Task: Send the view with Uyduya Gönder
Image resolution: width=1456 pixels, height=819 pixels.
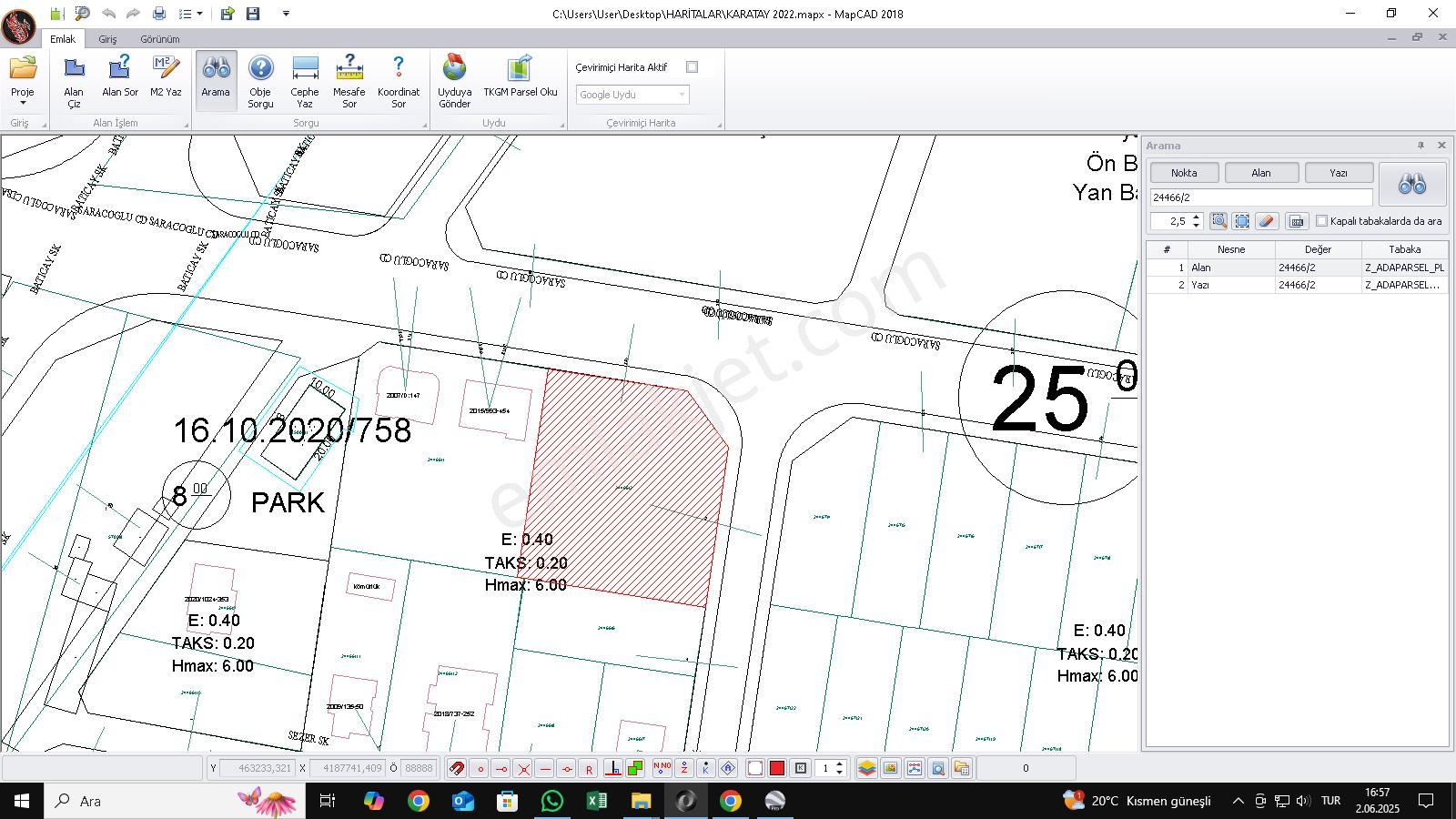Action: click(454, 80)
